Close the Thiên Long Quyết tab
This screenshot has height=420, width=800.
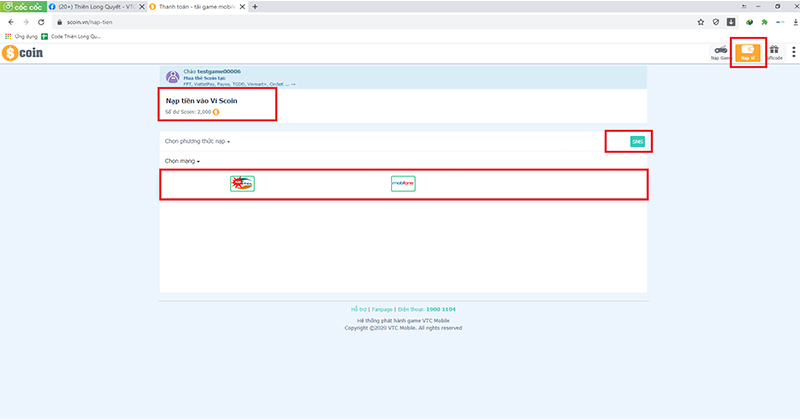[142, 7]
